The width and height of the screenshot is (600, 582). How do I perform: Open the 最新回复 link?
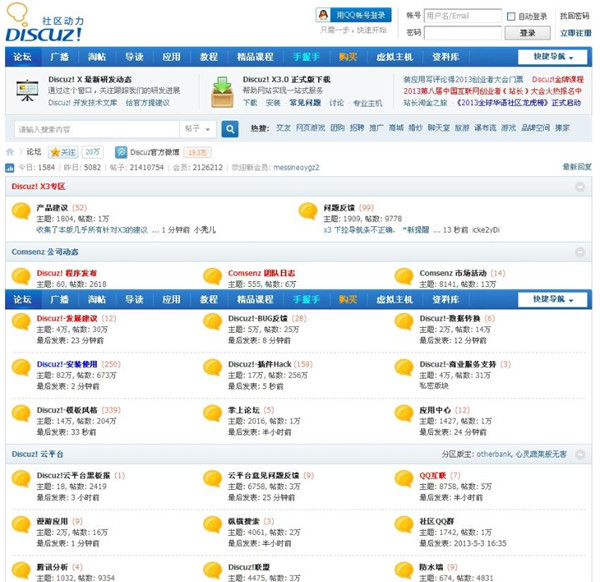[577, 167]
